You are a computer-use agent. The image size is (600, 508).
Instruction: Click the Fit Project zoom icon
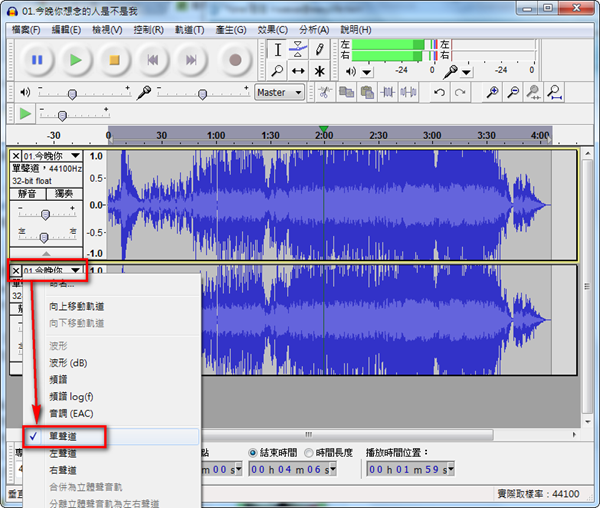click(554, 93)
